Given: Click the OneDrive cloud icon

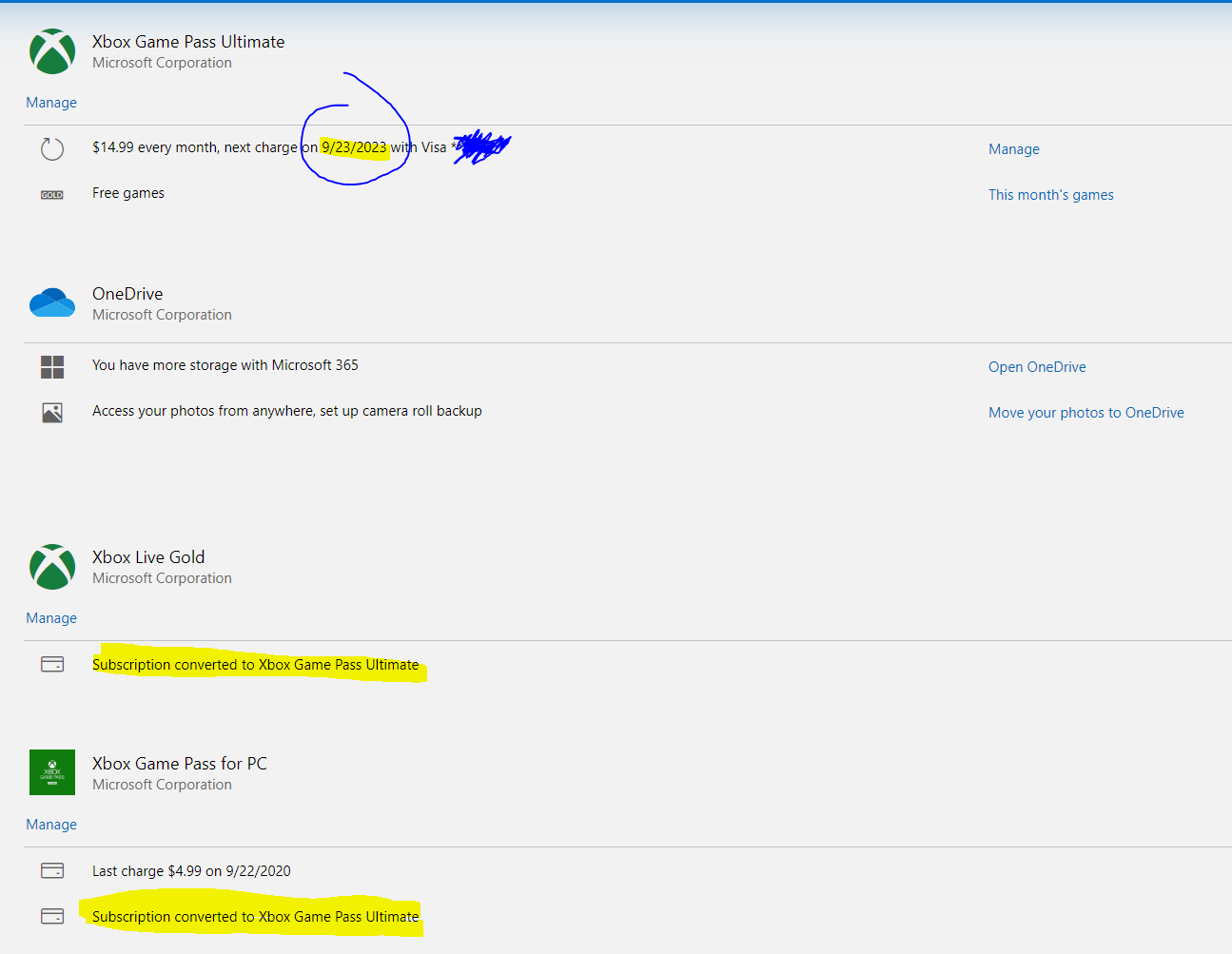Looking at the screenshot, I should click(52, 303).
